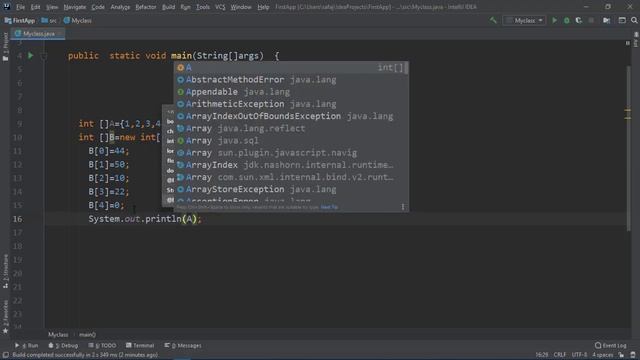Click the UTF-8 encoding in the status bar

579,355
